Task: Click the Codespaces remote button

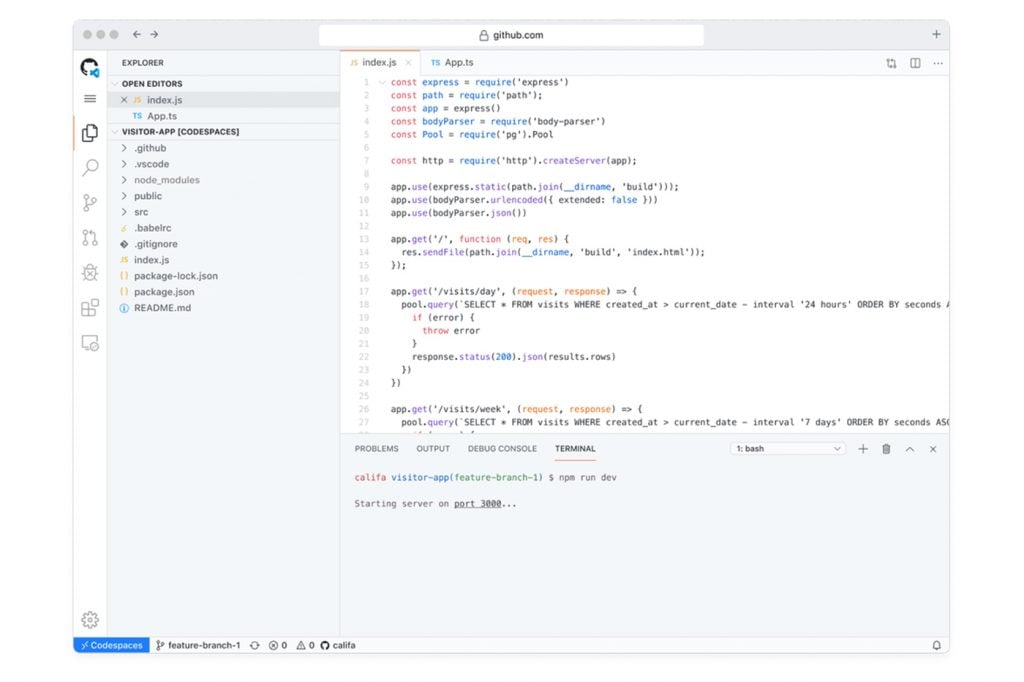Action: [x=112, y=645]
